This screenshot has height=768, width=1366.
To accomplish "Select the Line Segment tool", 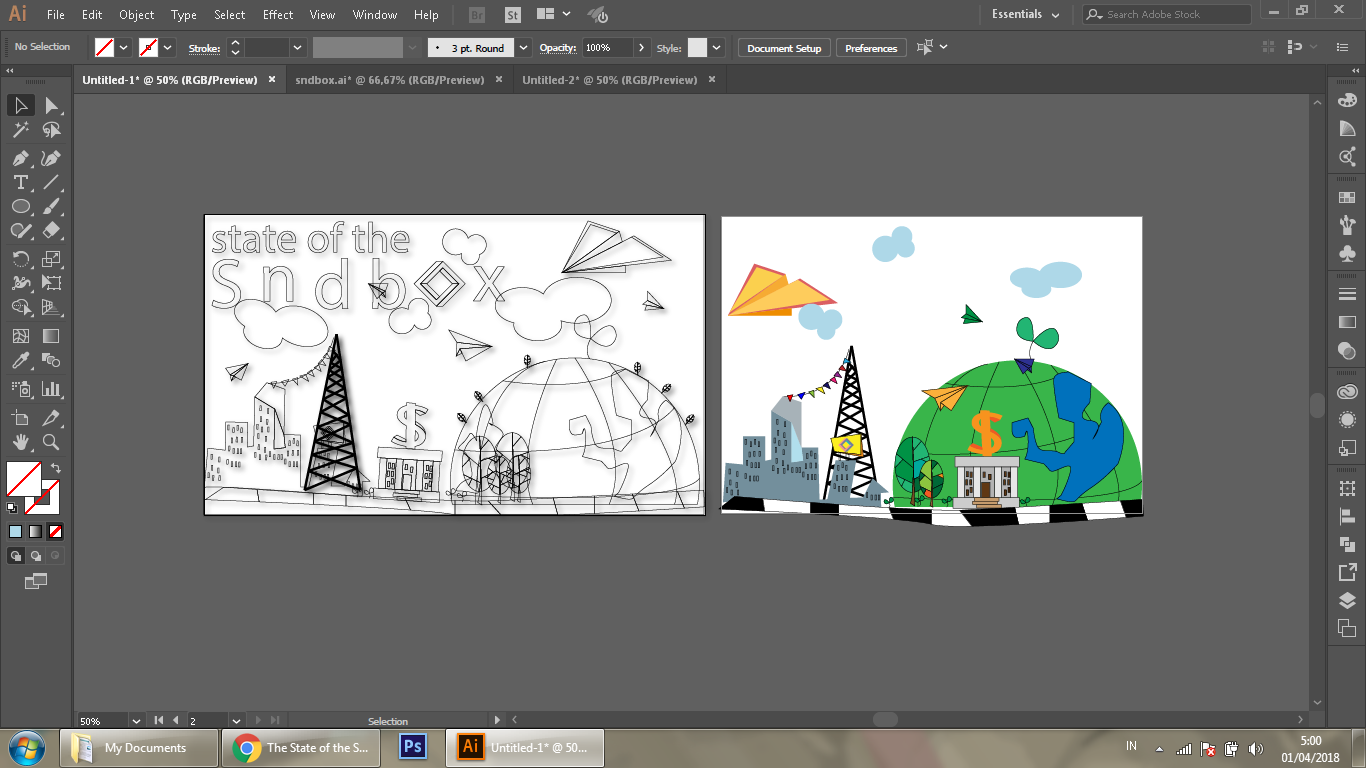I will pos(51,182).
